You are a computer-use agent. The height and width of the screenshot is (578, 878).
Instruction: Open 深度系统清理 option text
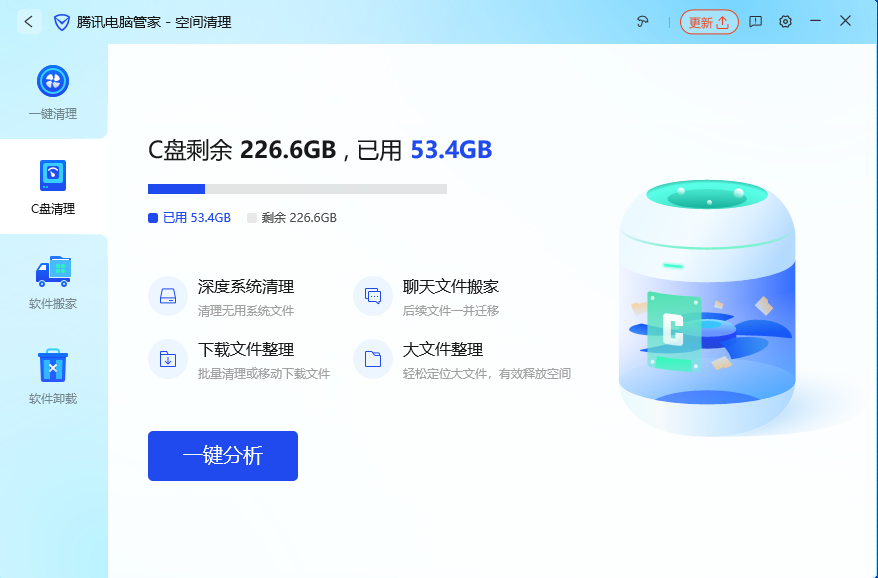tap(246, 287)
